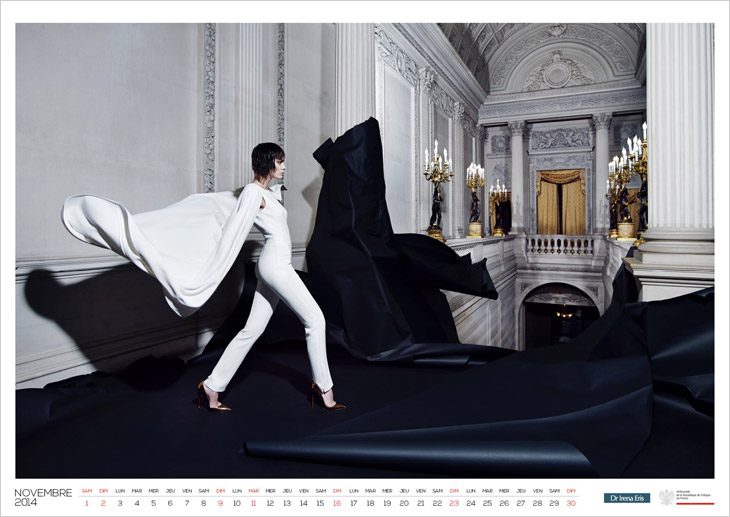
Task: Click the model's front gold high heel
Action: [x=326, y=399]
